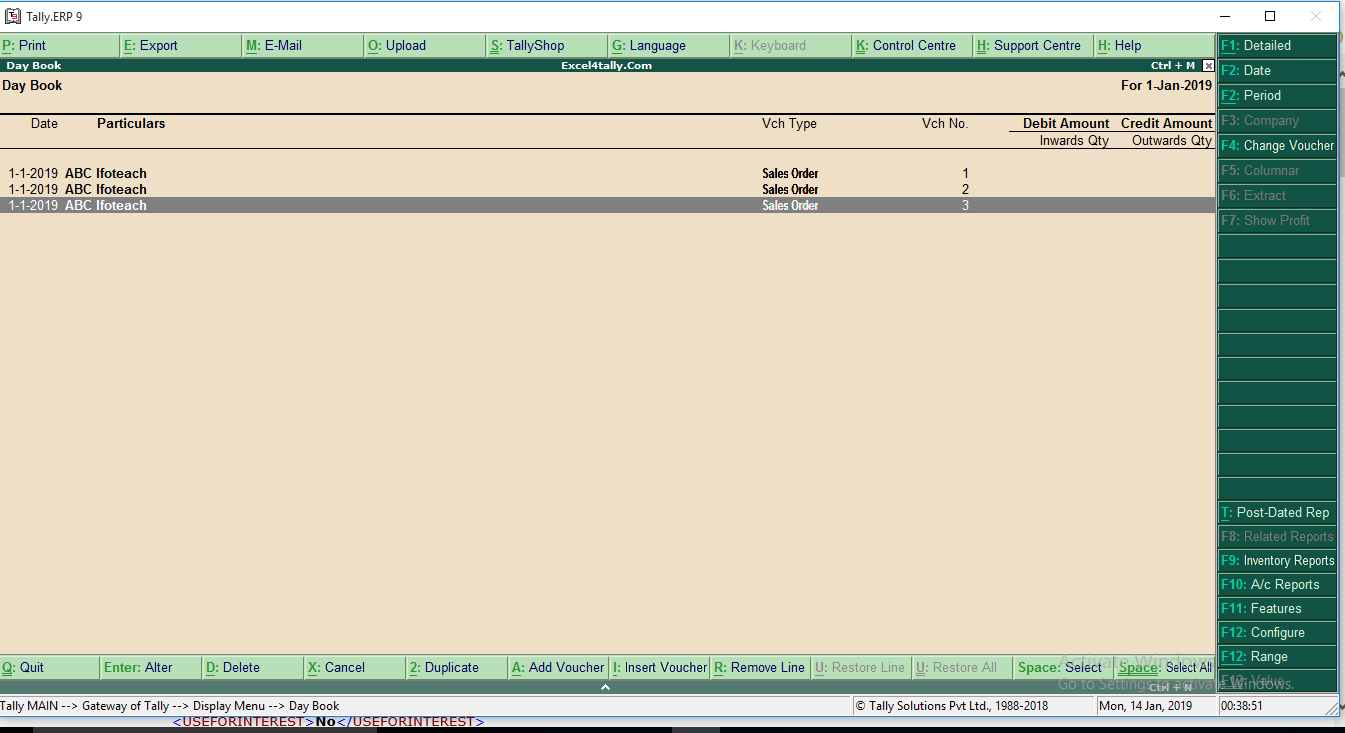The width and height of the screenshot is (1345, 733).
Task: Maximize the Tally.ERP 9 window
Action: click(x=1270, y=16)
